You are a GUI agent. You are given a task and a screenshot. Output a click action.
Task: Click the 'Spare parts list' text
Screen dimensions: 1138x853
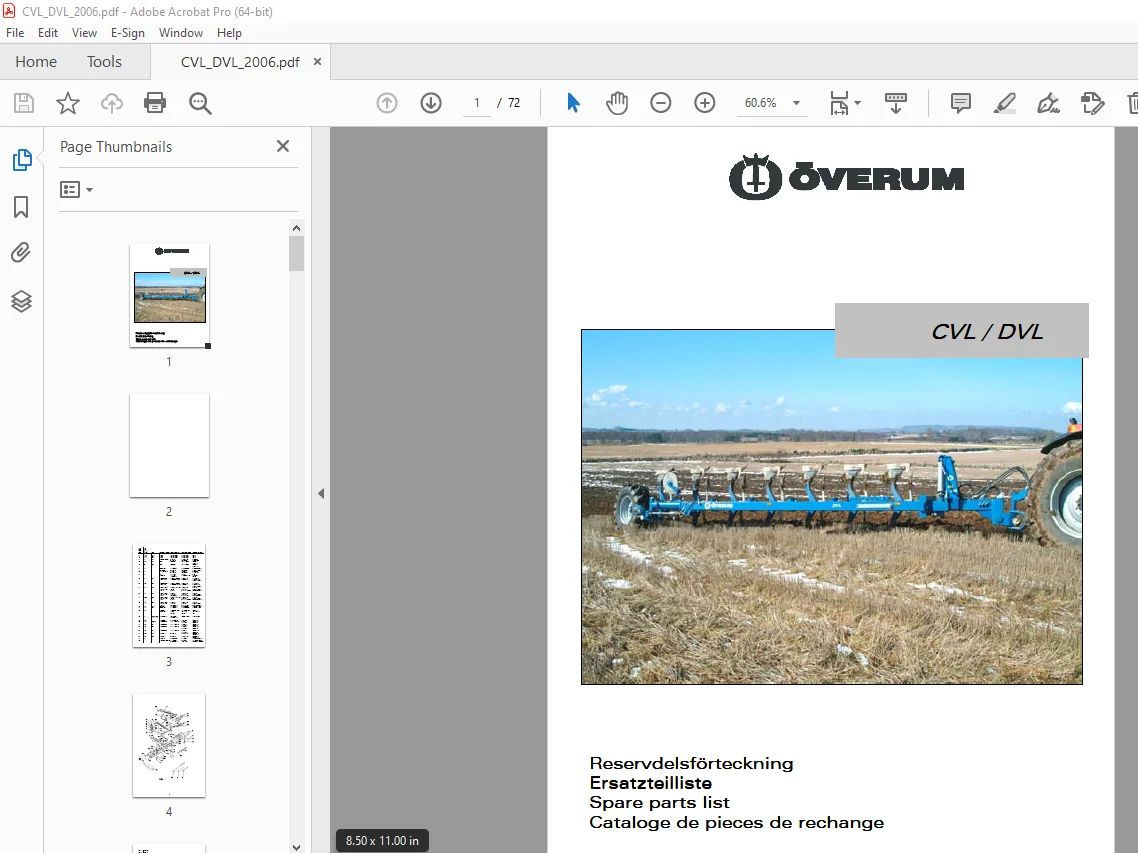tap(659, 802)
